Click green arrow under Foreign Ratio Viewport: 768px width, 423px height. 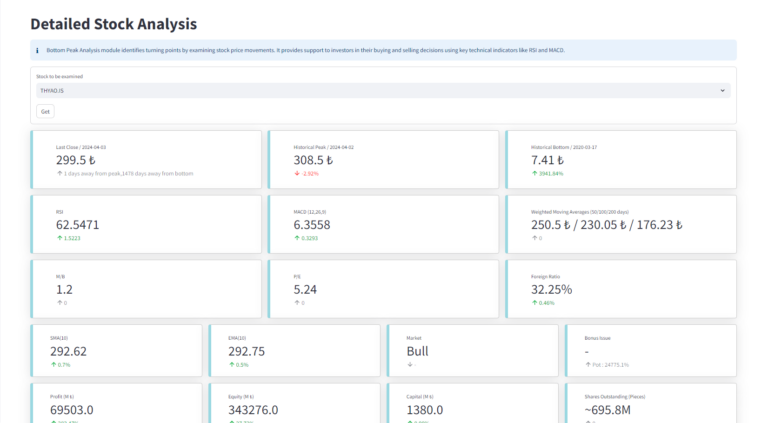pyautogui.click(x=533, y=302)
